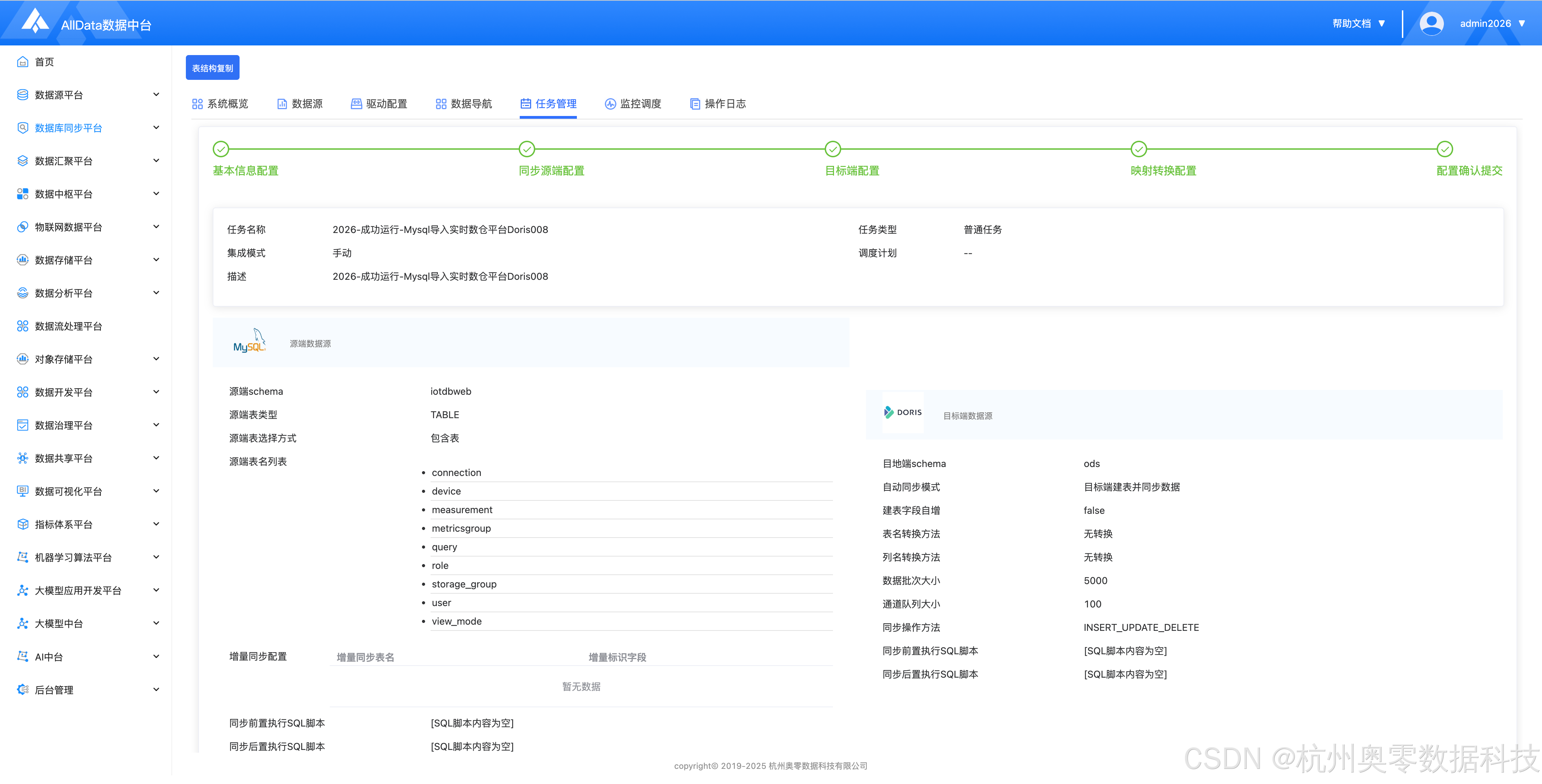The image size is (1542, 784).
Task: Expand 数据汇聚平台 sidebar chevron
Action: pyautogui.click(x=156, y=160)
